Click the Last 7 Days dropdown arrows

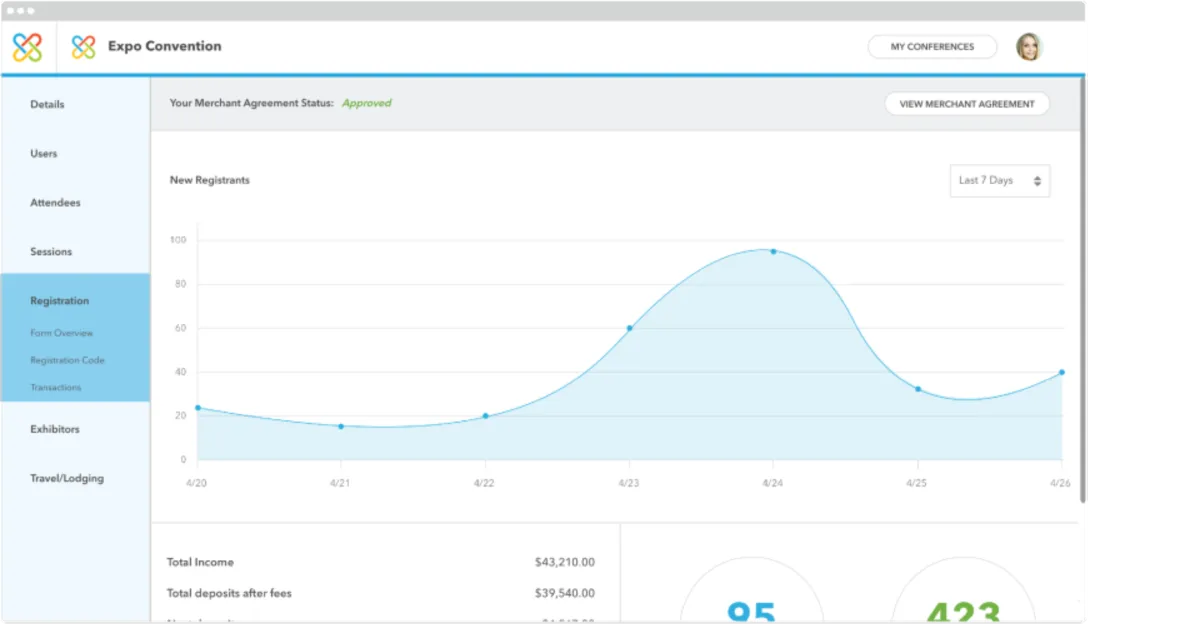coord(1037,181)
